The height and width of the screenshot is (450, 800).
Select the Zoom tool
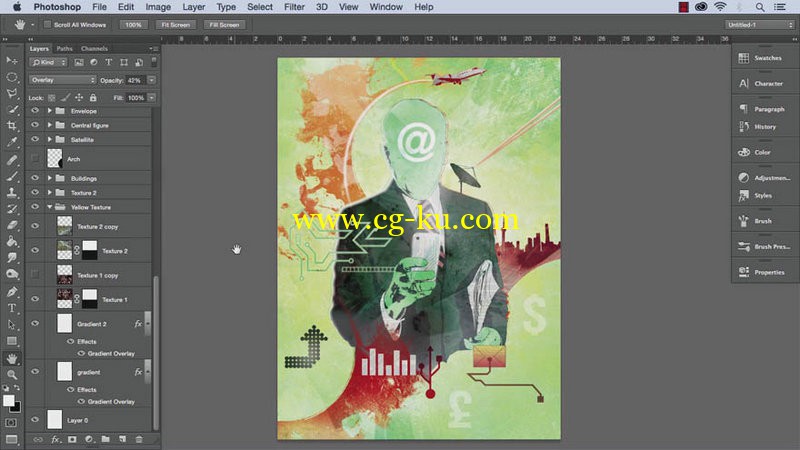click(12, 375)
